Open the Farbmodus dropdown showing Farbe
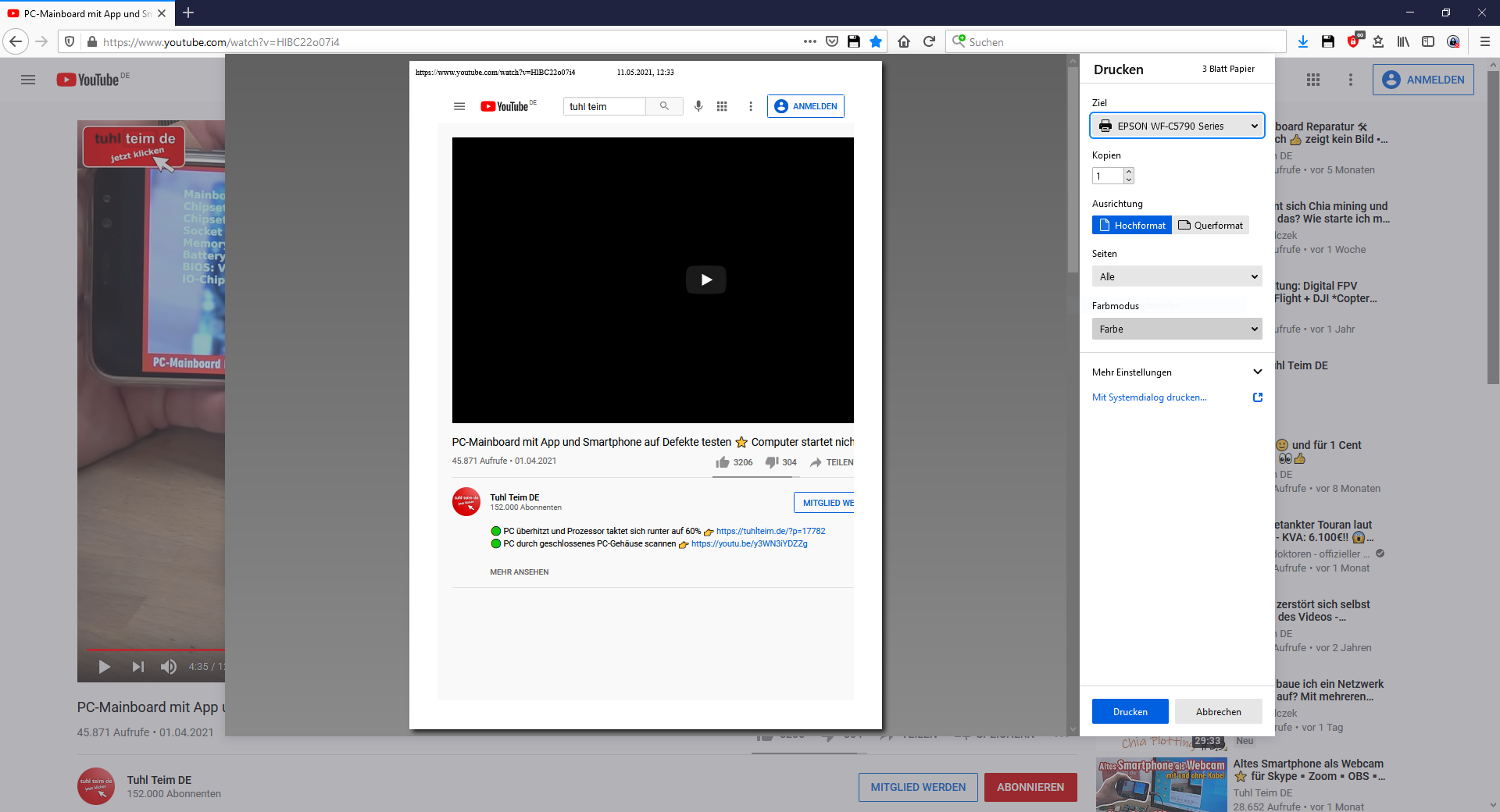The image size is (1500, 812). (1177, 329)
